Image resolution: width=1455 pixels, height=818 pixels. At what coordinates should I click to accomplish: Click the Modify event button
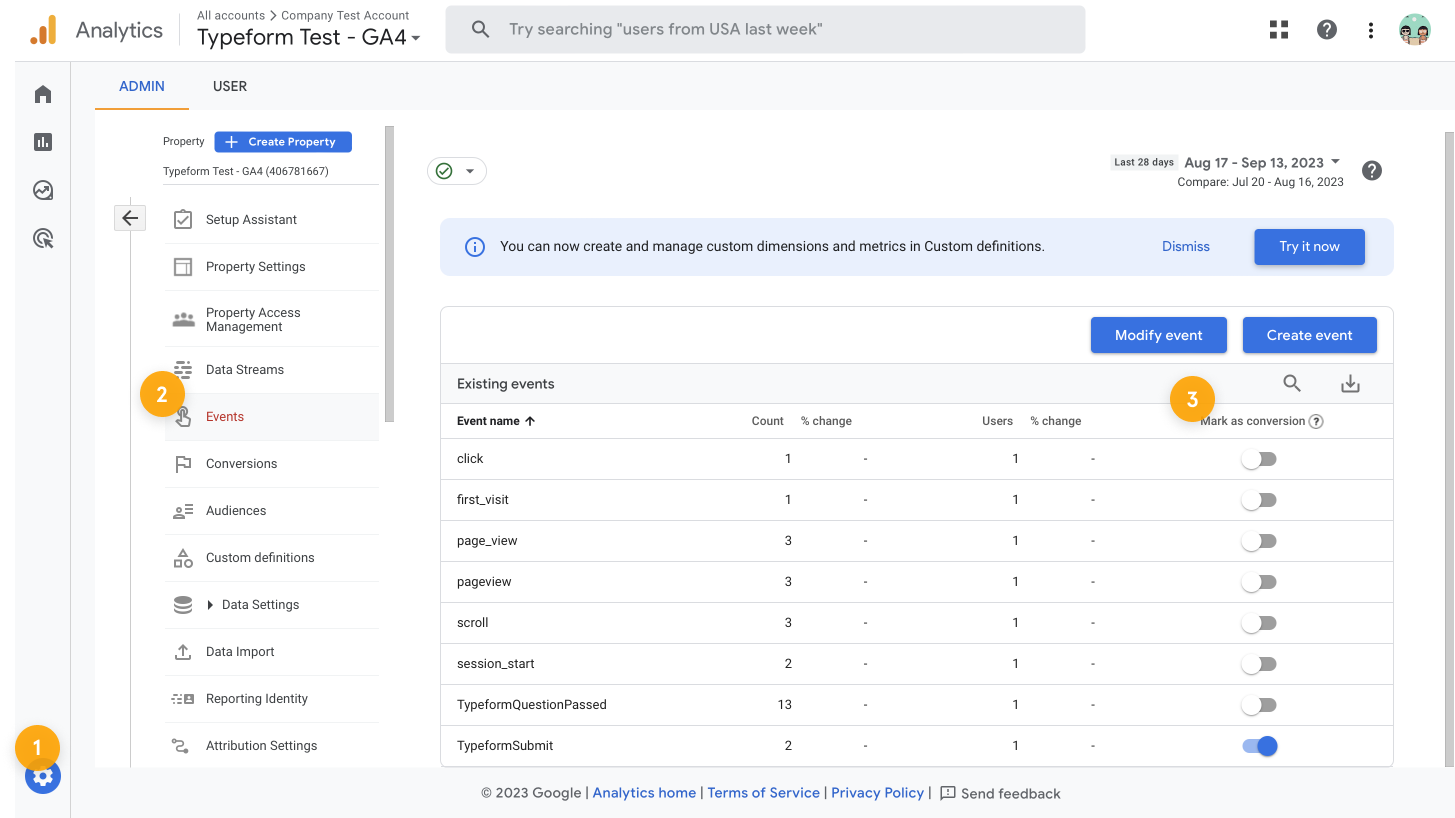pyautogui.click(x=1159, y=335)
